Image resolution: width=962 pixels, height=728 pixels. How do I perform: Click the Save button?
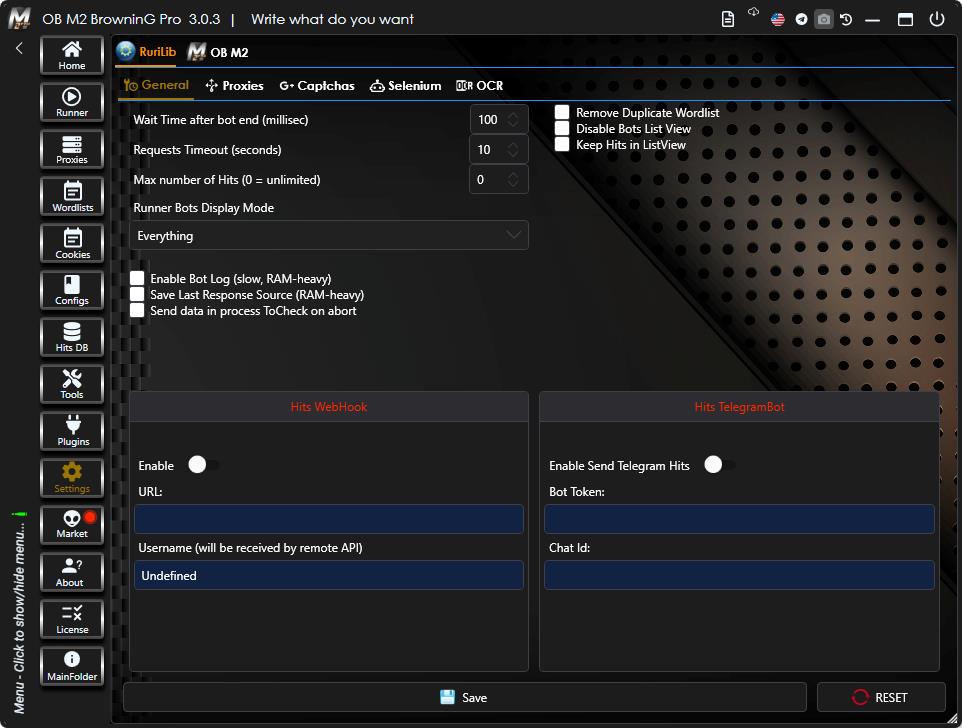(x=464, y=697)
